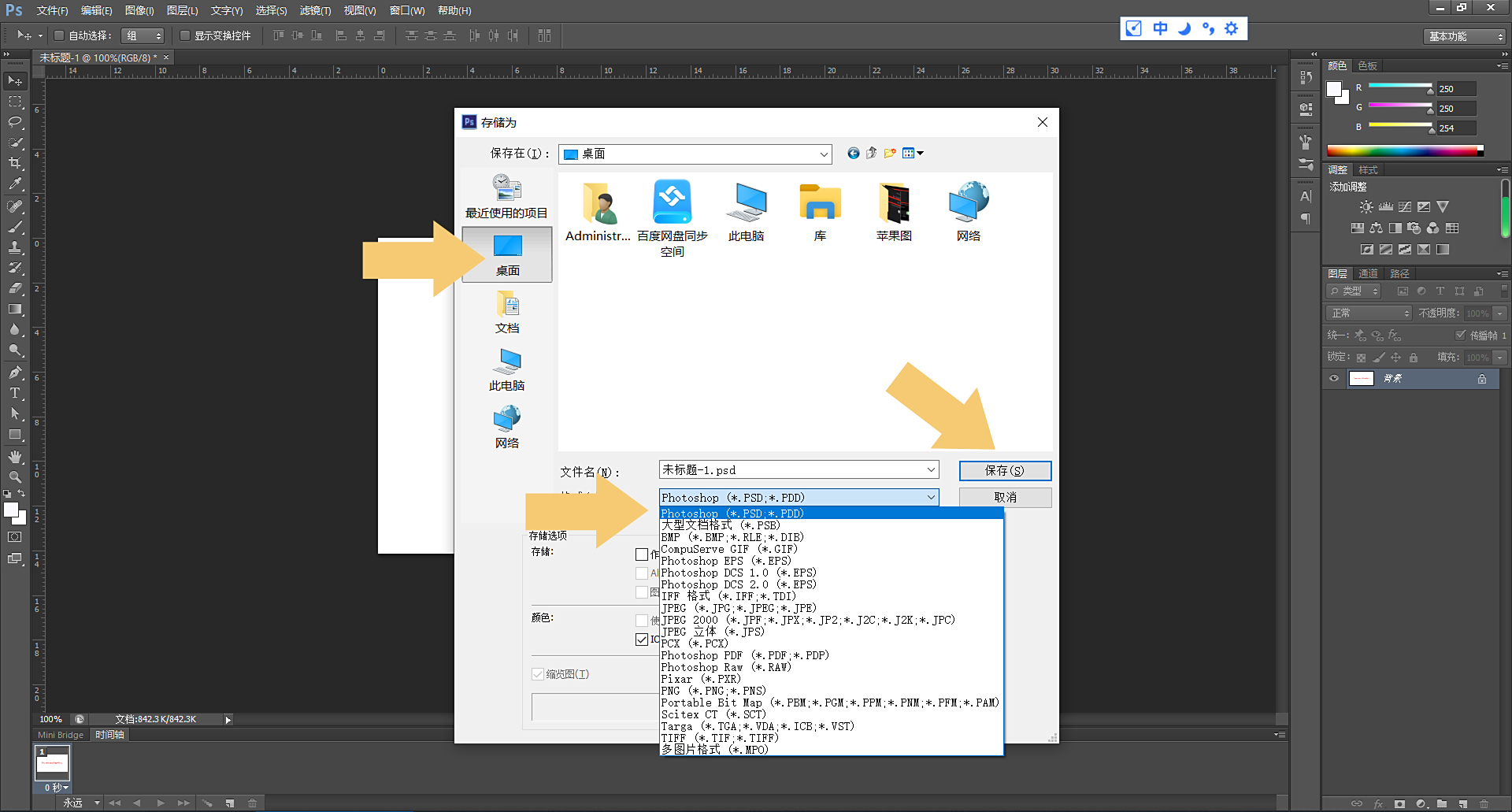Viewport: 1512px width, 812px height.
Task: Switch to the 通道 tab
Action: click(1368, 274)
